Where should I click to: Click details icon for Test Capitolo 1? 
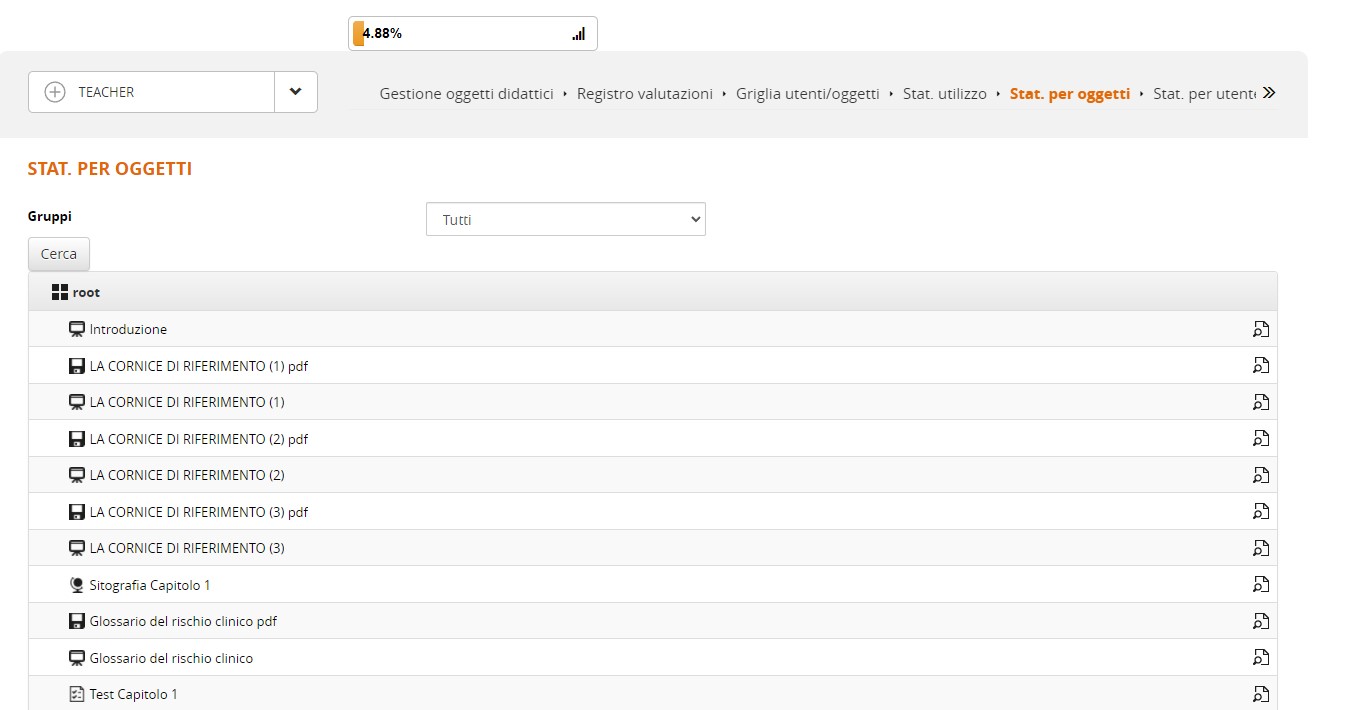pyautogui.click(x=1261, y=694)
